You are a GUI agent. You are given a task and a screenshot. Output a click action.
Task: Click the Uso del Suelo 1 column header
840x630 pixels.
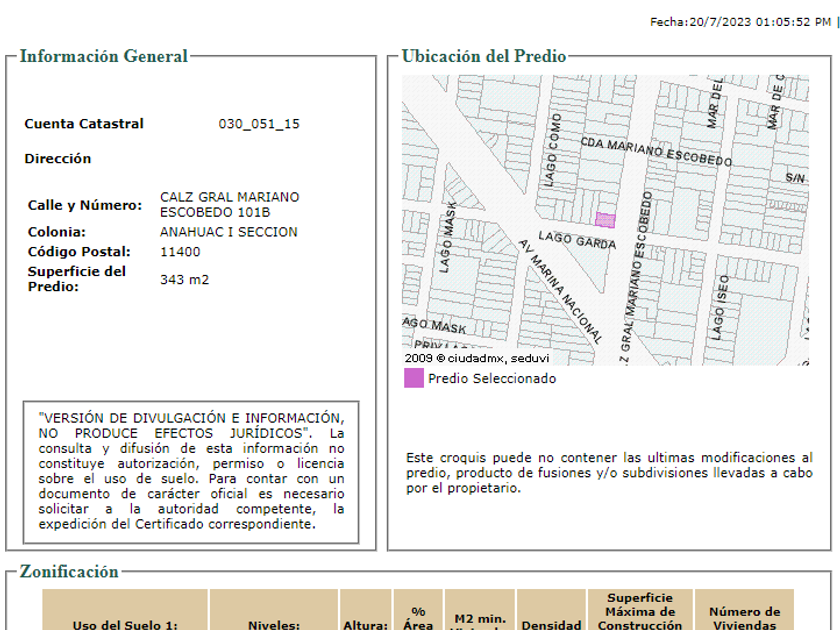(125, 611)
